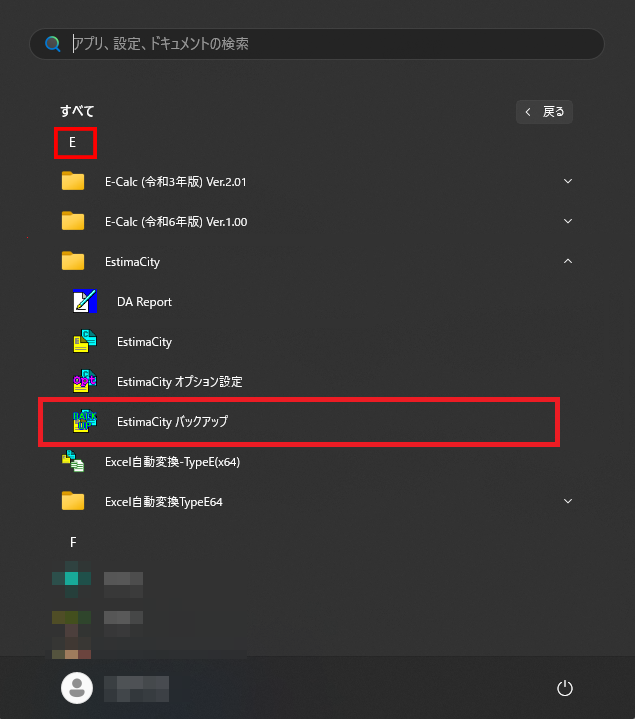635x719 pixels.
Task: Expand the Excel自動変換TypeE64 chevron
Action: (x=568, y=501)
